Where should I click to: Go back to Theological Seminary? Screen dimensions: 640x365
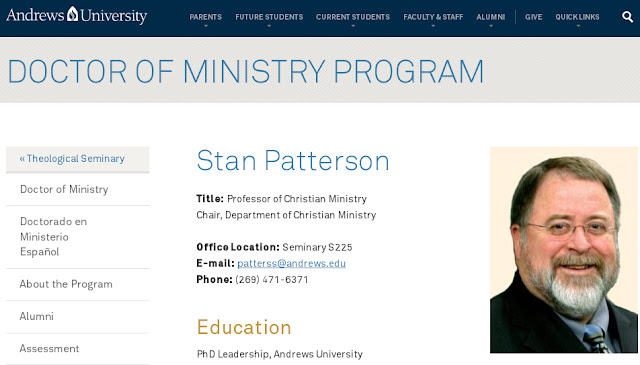coord(78,159)
